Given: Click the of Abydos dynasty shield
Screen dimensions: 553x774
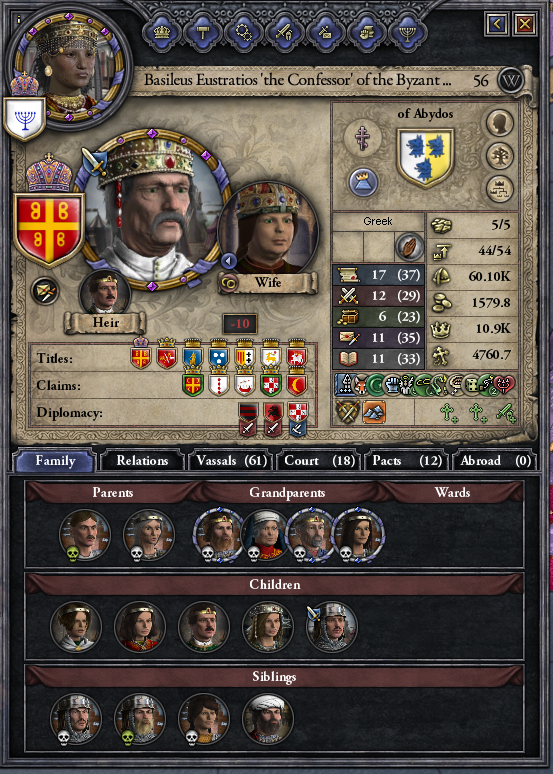Looking at the screenshot, I should [x=425, y=158].
